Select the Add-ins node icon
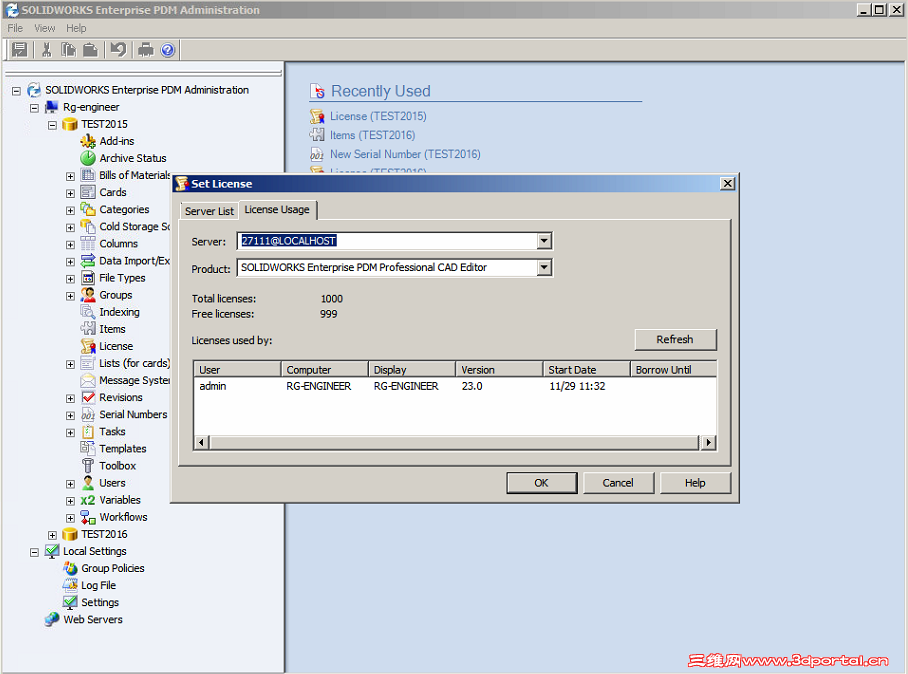This screenshot has height=674, width=908. pos(88,141)
